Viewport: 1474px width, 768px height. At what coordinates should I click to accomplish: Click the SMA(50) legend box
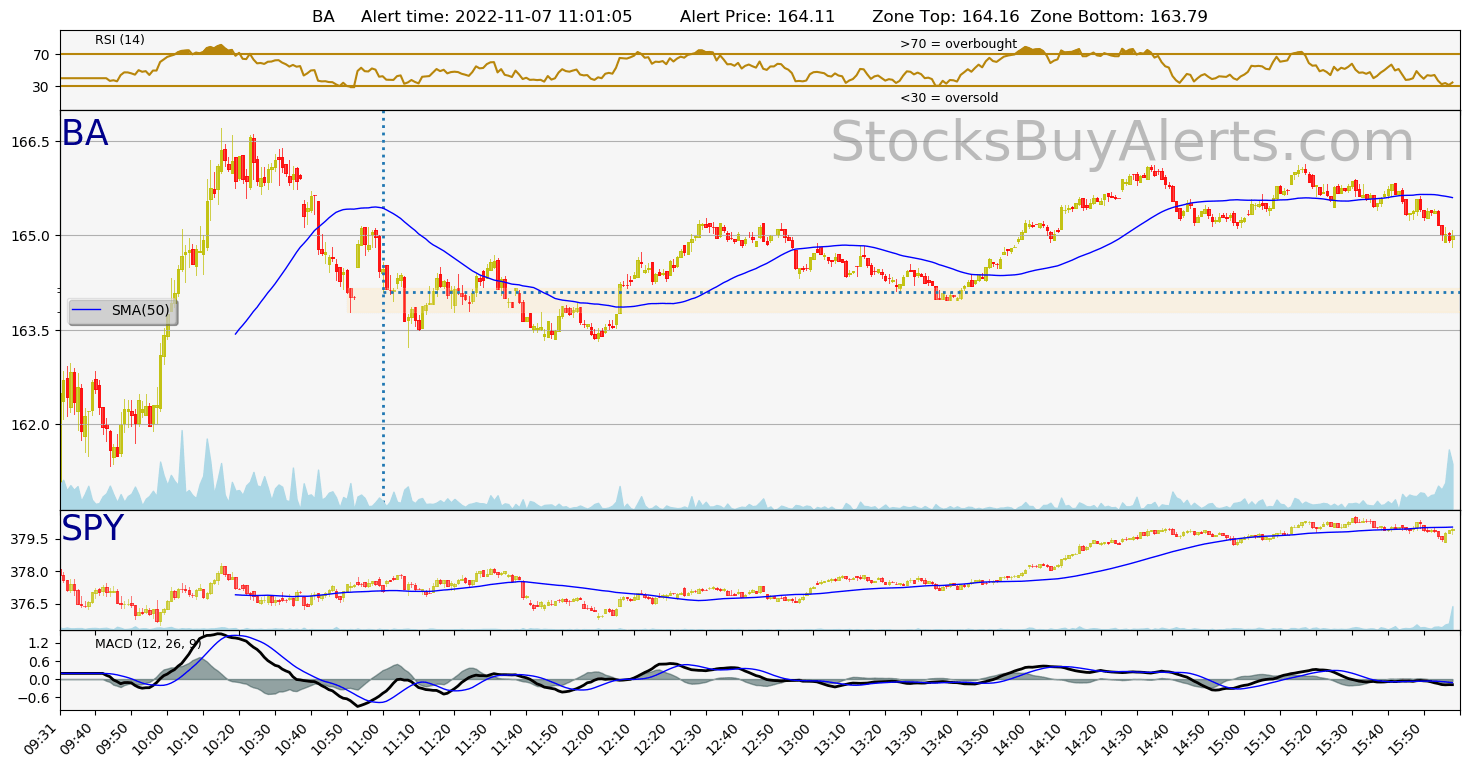pos(122,311)
